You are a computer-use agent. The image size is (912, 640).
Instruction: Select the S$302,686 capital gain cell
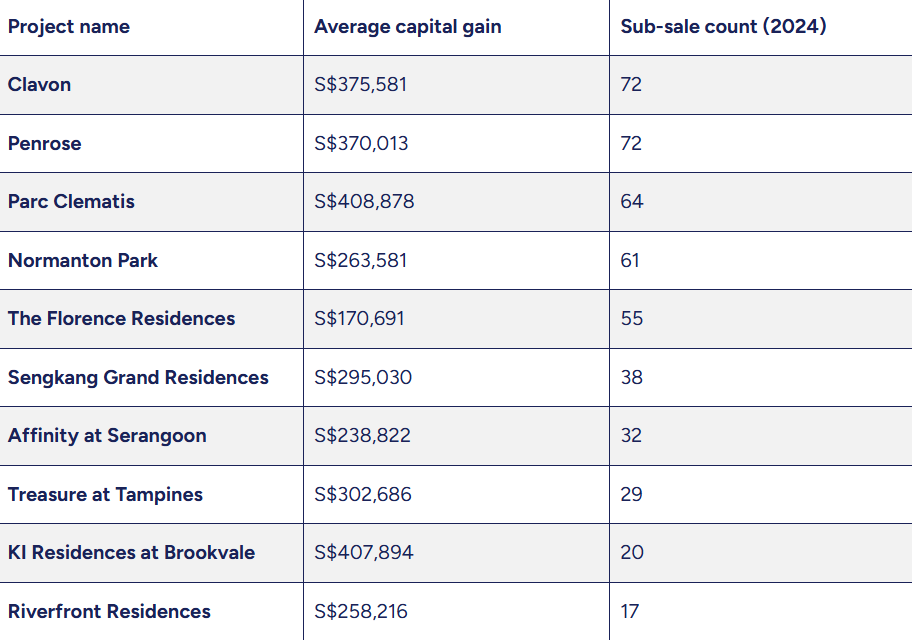click(x=362, y=494)
